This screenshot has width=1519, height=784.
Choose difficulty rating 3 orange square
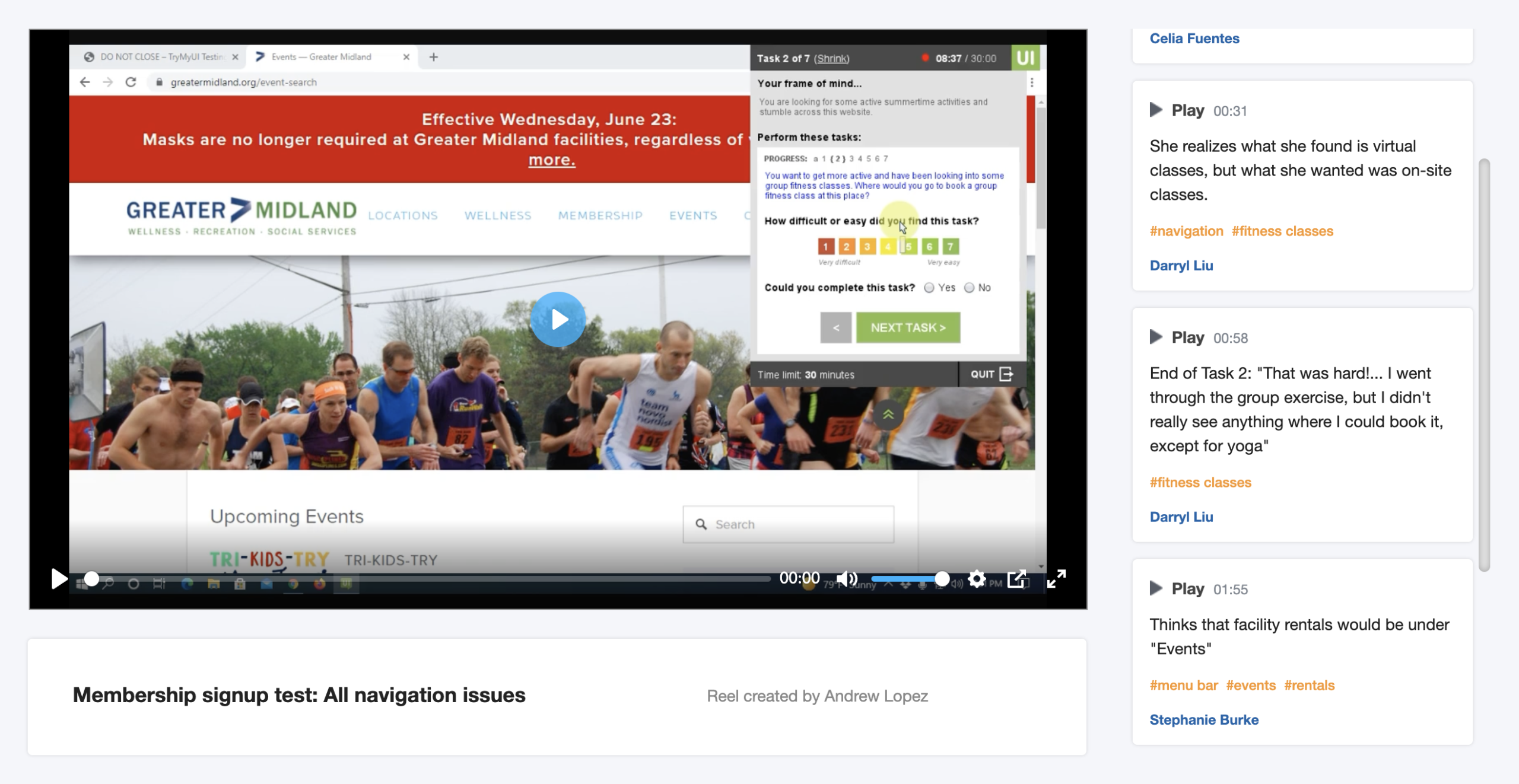(x=867, y=246)
